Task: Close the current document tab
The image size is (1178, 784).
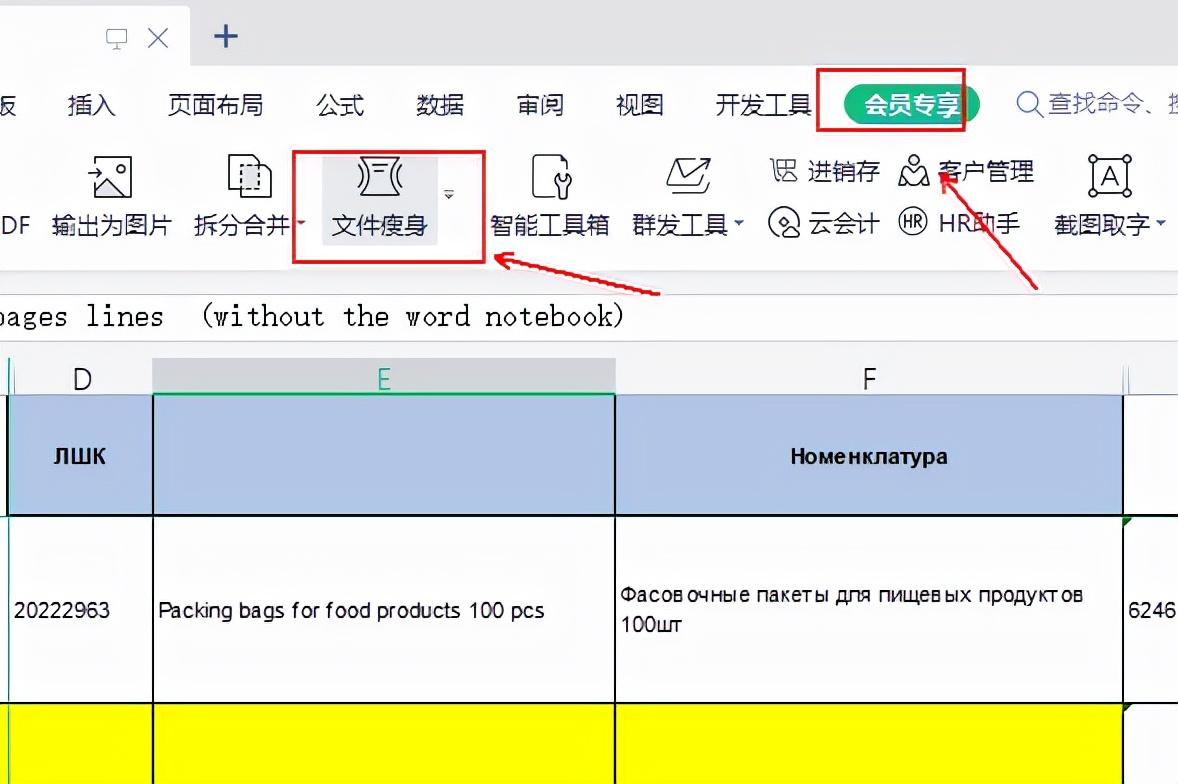Action: pyautogui.click(x=158, y=38)
